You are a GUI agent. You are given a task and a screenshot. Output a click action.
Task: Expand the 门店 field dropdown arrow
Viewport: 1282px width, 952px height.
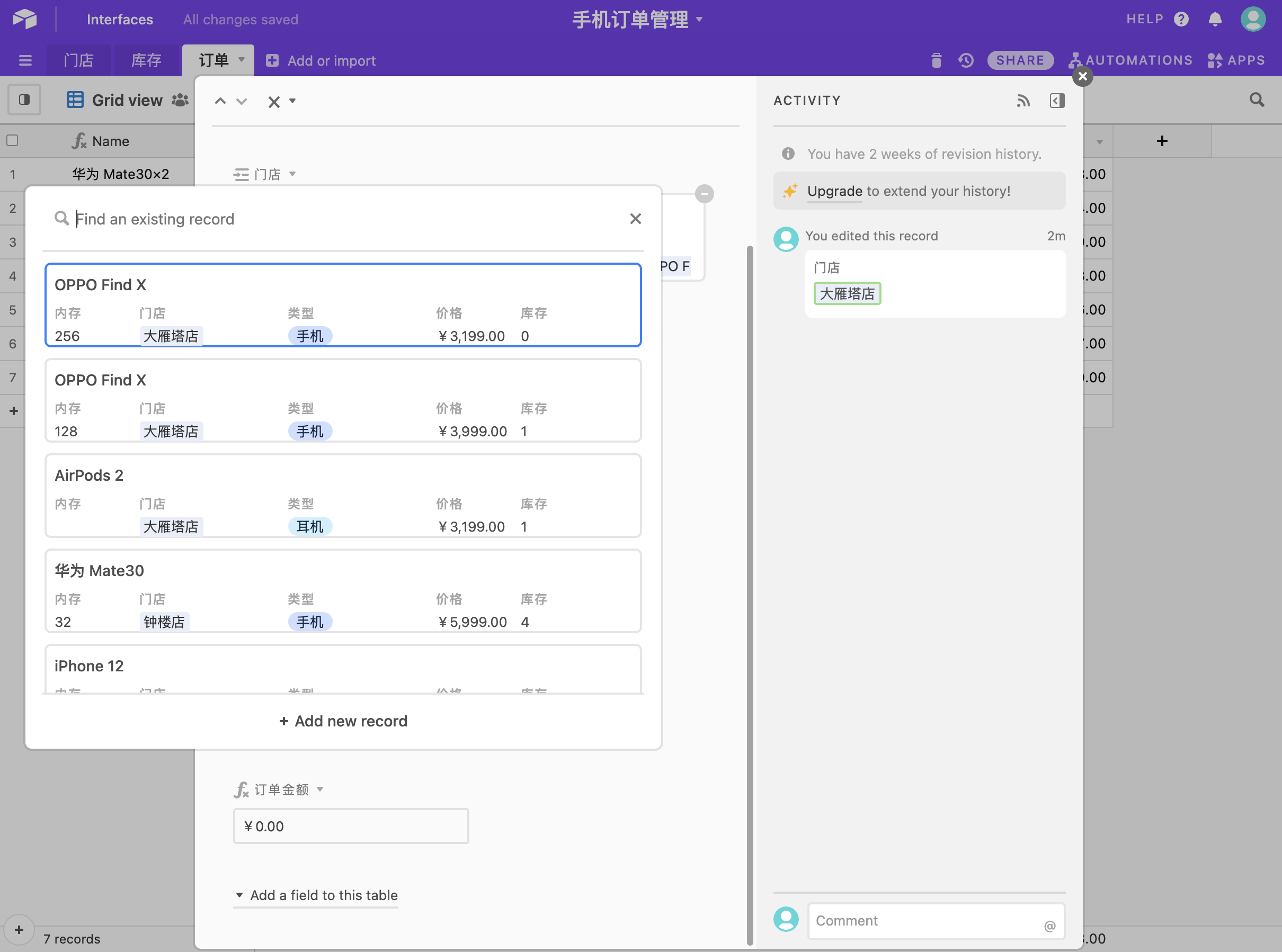coord(292,174)
